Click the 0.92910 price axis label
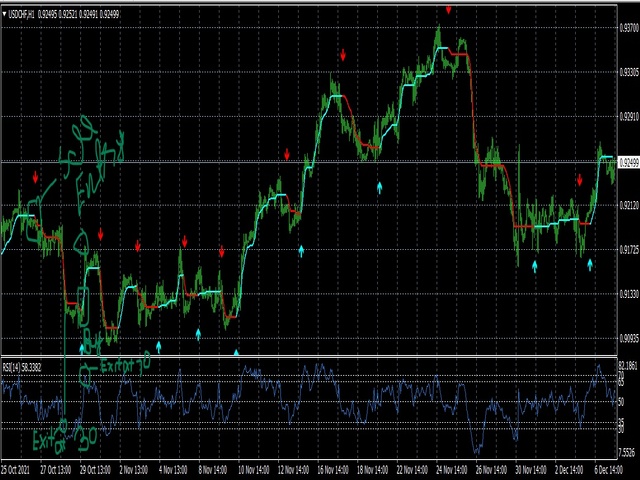This screenshot has width=640, height=480. (629, 117)
